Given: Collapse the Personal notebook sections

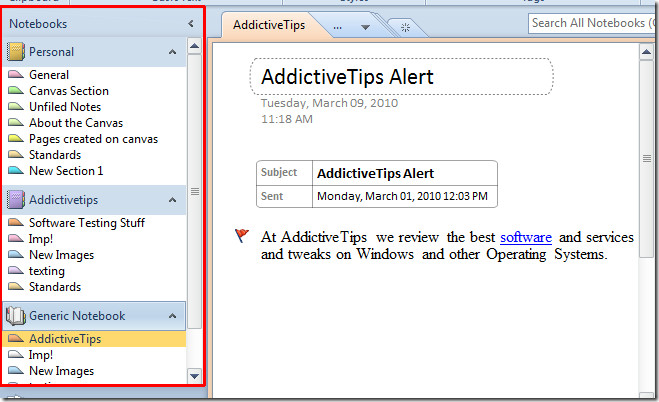Looking at the screenshot, I should pyautogui.click(x=172, y=52).
